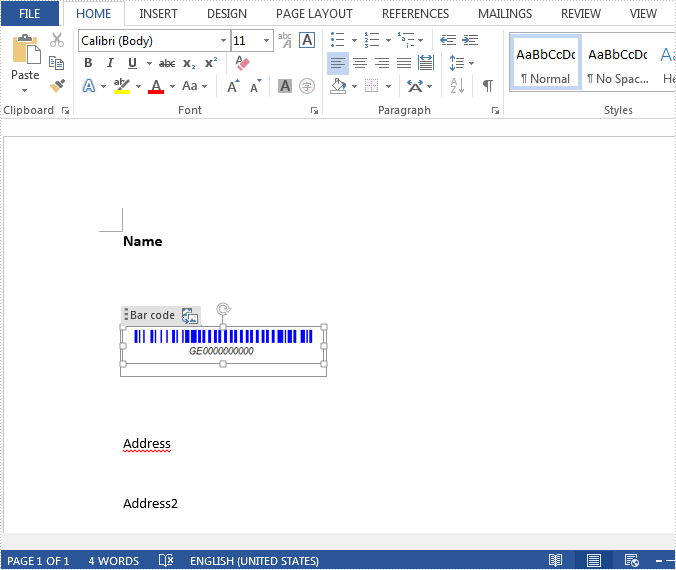Screen dimensions: 676x570
Task: Click the 4 WORDS word count
Action: point(114,561)
